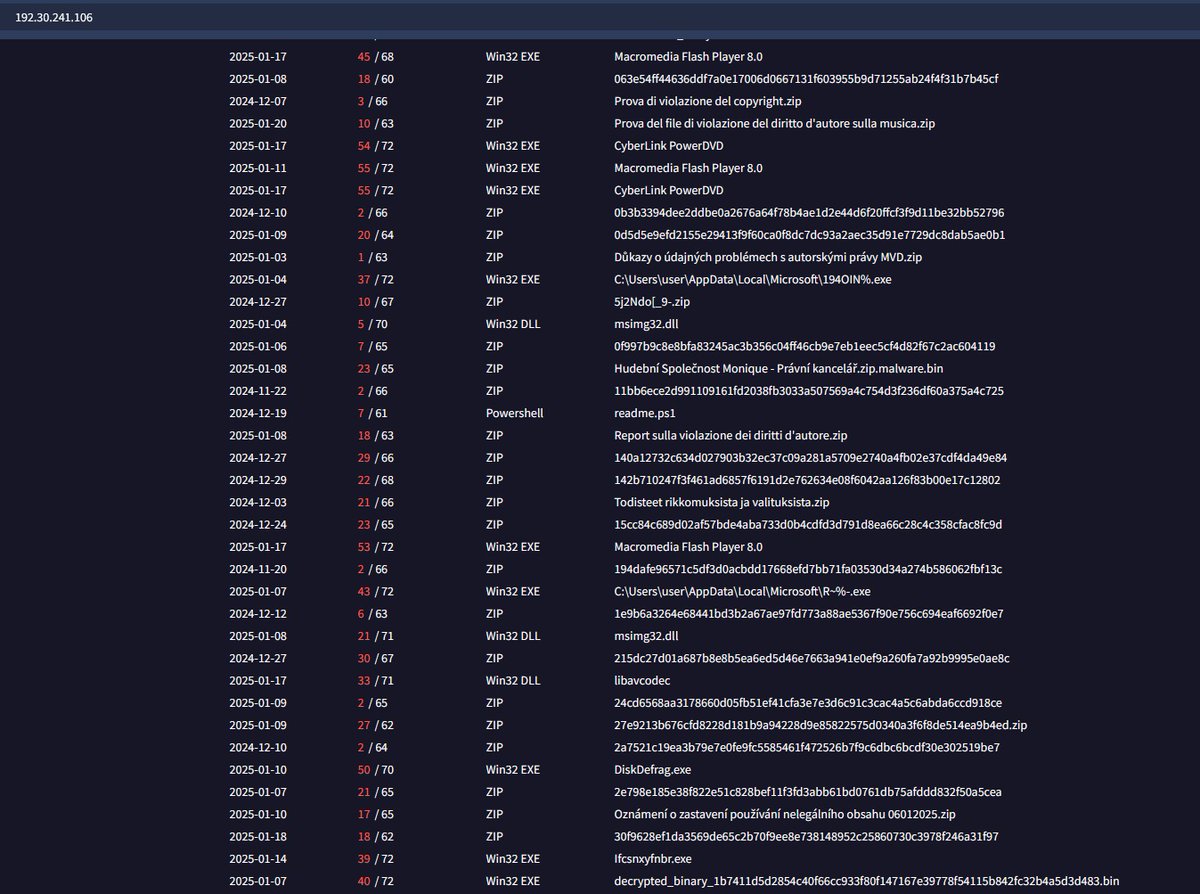Select the hash file name starting 063e54ff44636
Screen dimensions: 1200x894
806,79
